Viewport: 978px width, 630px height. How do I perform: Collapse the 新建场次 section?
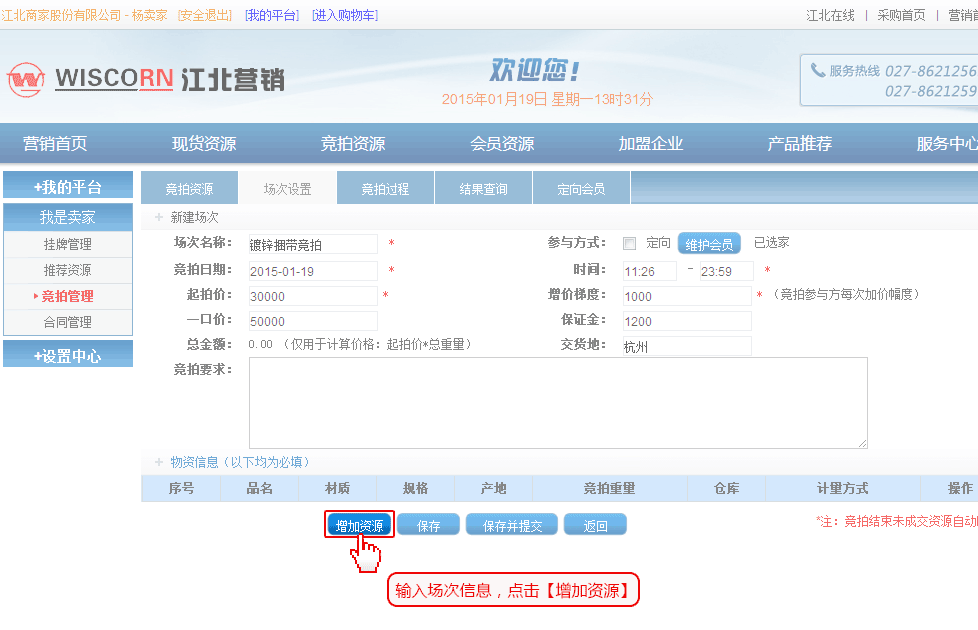158,217
